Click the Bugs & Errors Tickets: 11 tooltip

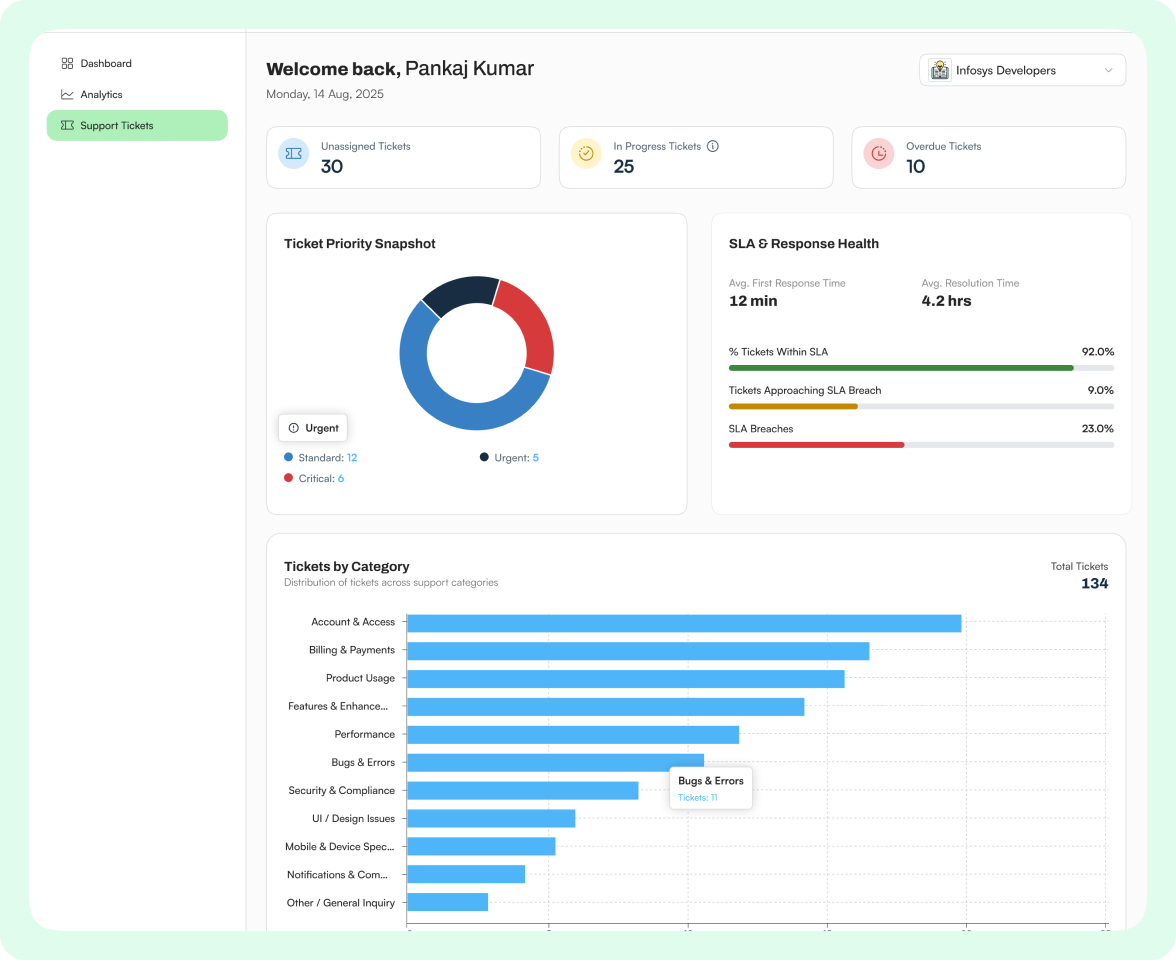tap(711, 788)
